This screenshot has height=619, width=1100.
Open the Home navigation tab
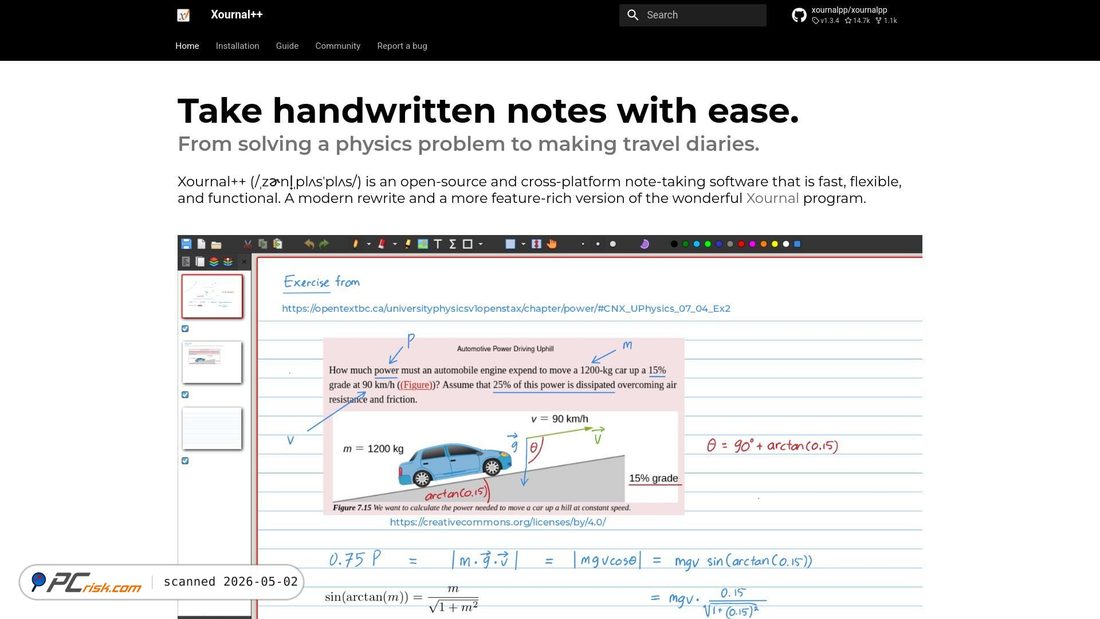[187, 46]
